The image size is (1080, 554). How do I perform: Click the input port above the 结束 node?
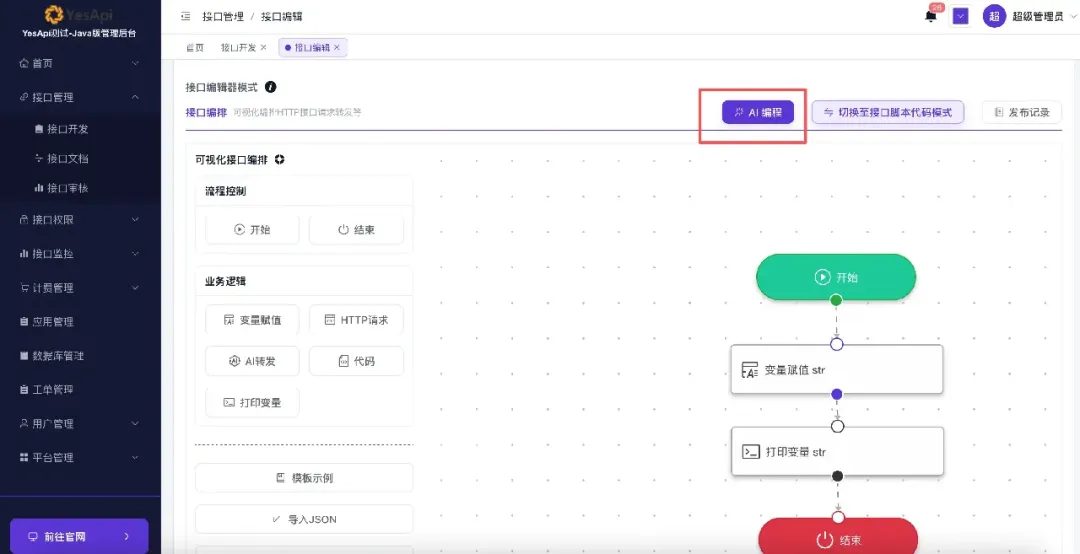pyautogui.click(x=838, y=517)
